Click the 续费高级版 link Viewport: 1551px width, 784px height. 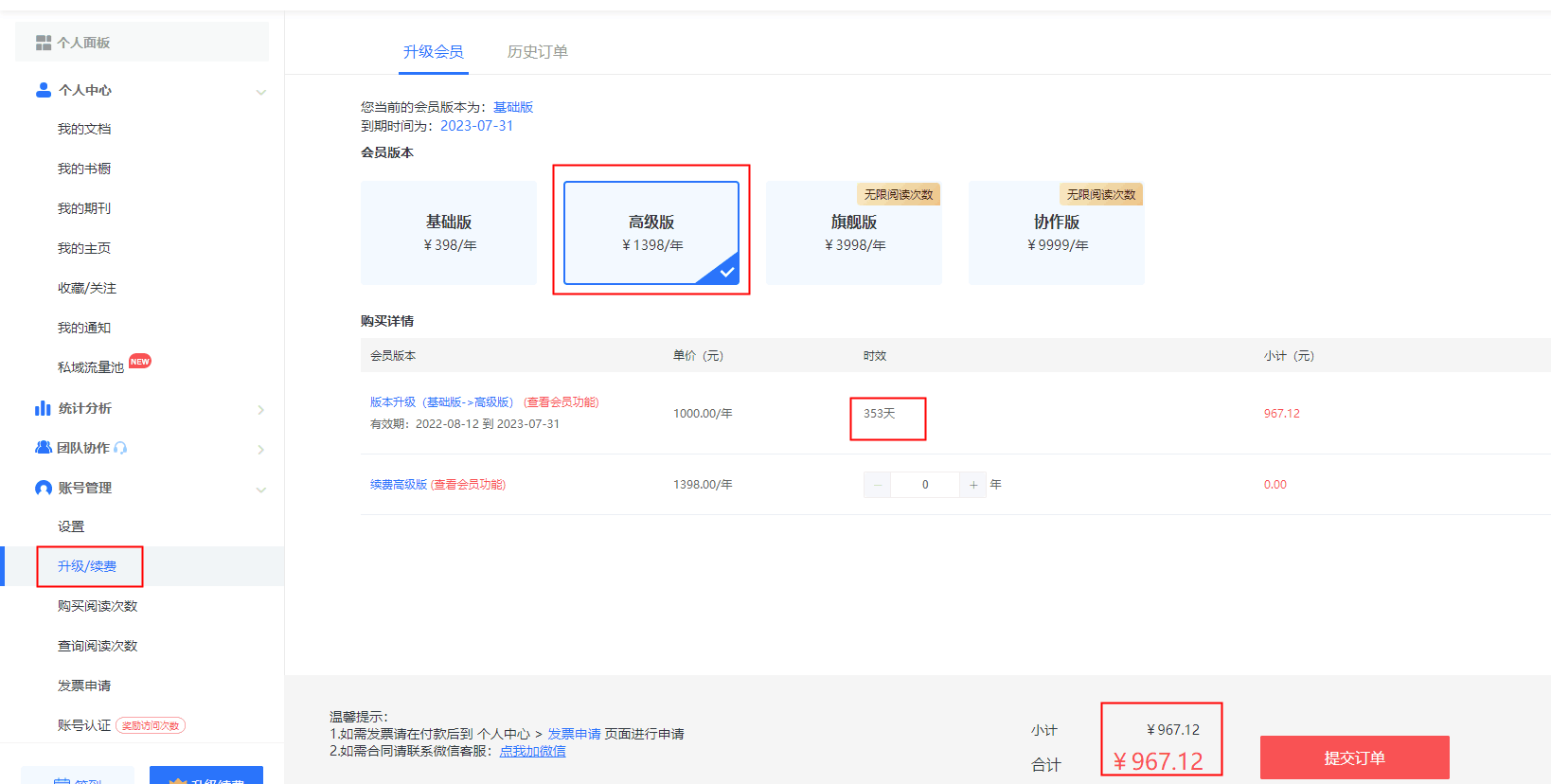(x=399, y=485)
